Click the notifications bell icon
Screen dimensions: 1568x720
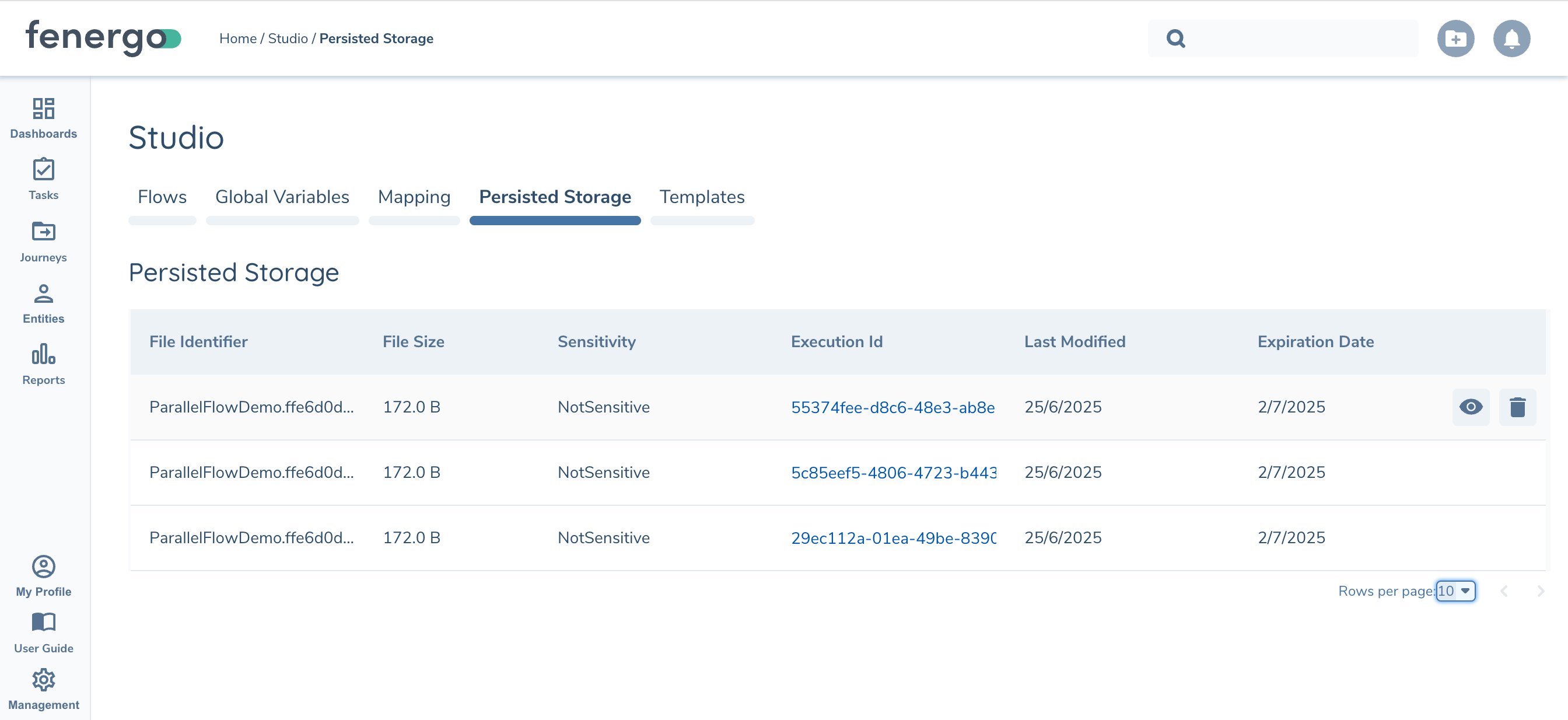1511,39
